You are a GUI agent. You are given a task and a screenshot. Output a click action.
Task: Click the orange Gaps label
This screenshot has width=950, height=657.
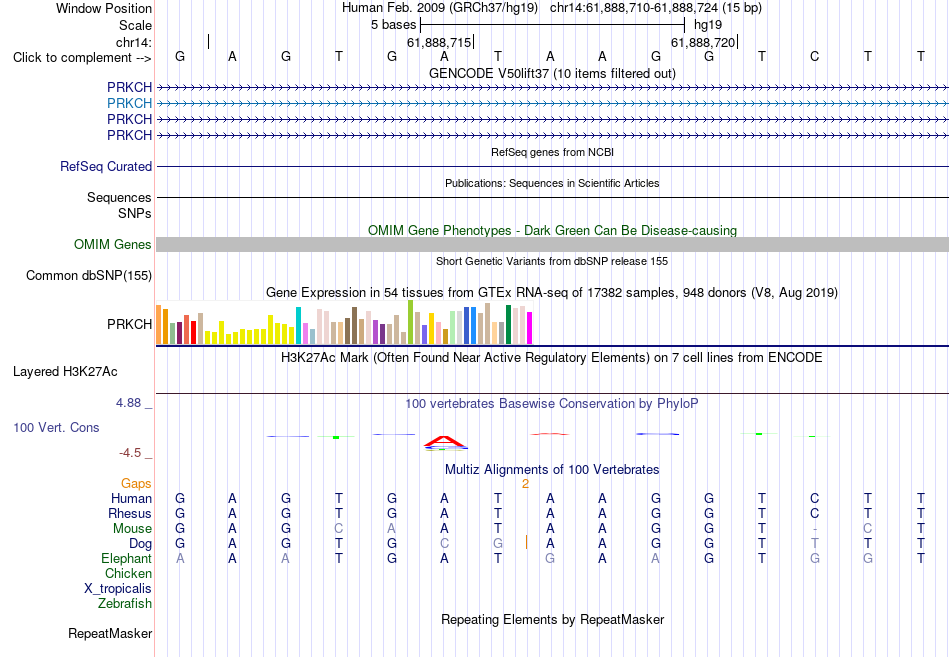(136, 484)
